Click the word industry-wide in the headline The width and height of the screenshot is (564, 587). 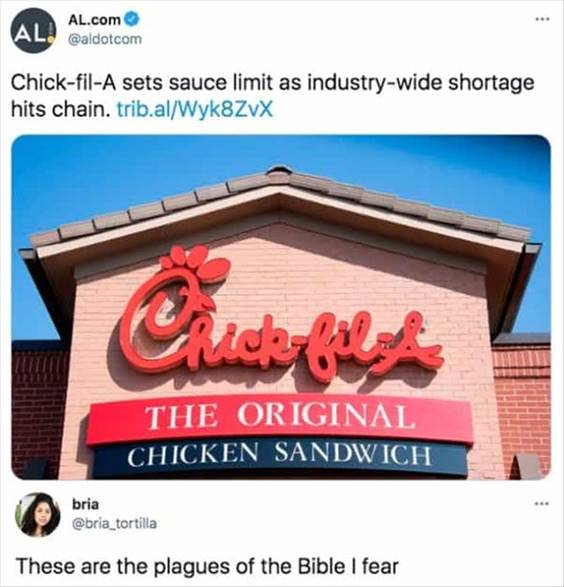coord(375,83)
